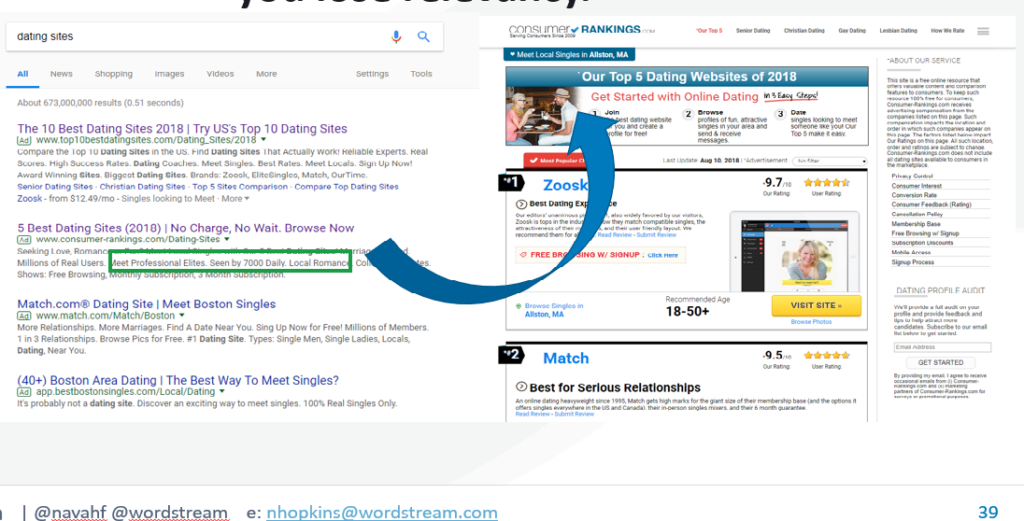Viewport: 1024px width, 521px height.
Task: Click Conversion Rate in sidebar list
Action: point(914,195)
